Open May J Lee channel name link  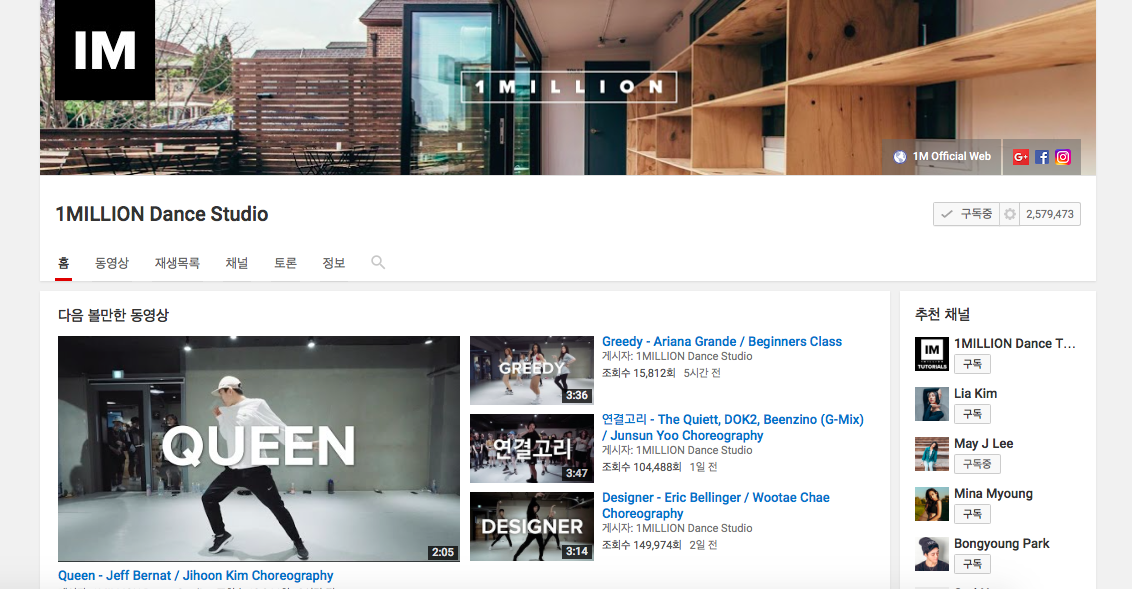(x=983, y=443)
